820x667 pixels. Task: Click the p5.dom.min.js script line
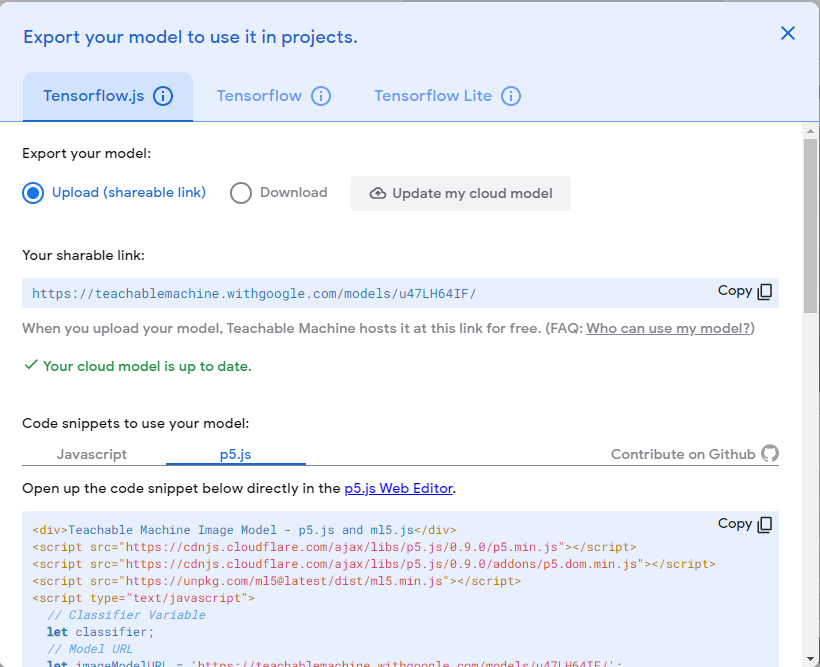[374, 564]
